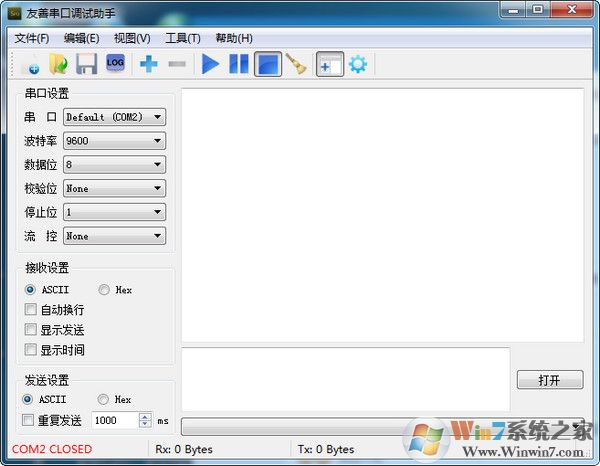Viewport: 600px width, 466px height.
Task: Enable the 自动换行 checkbox
Action: pyautogui.click(x=31, y=310)
